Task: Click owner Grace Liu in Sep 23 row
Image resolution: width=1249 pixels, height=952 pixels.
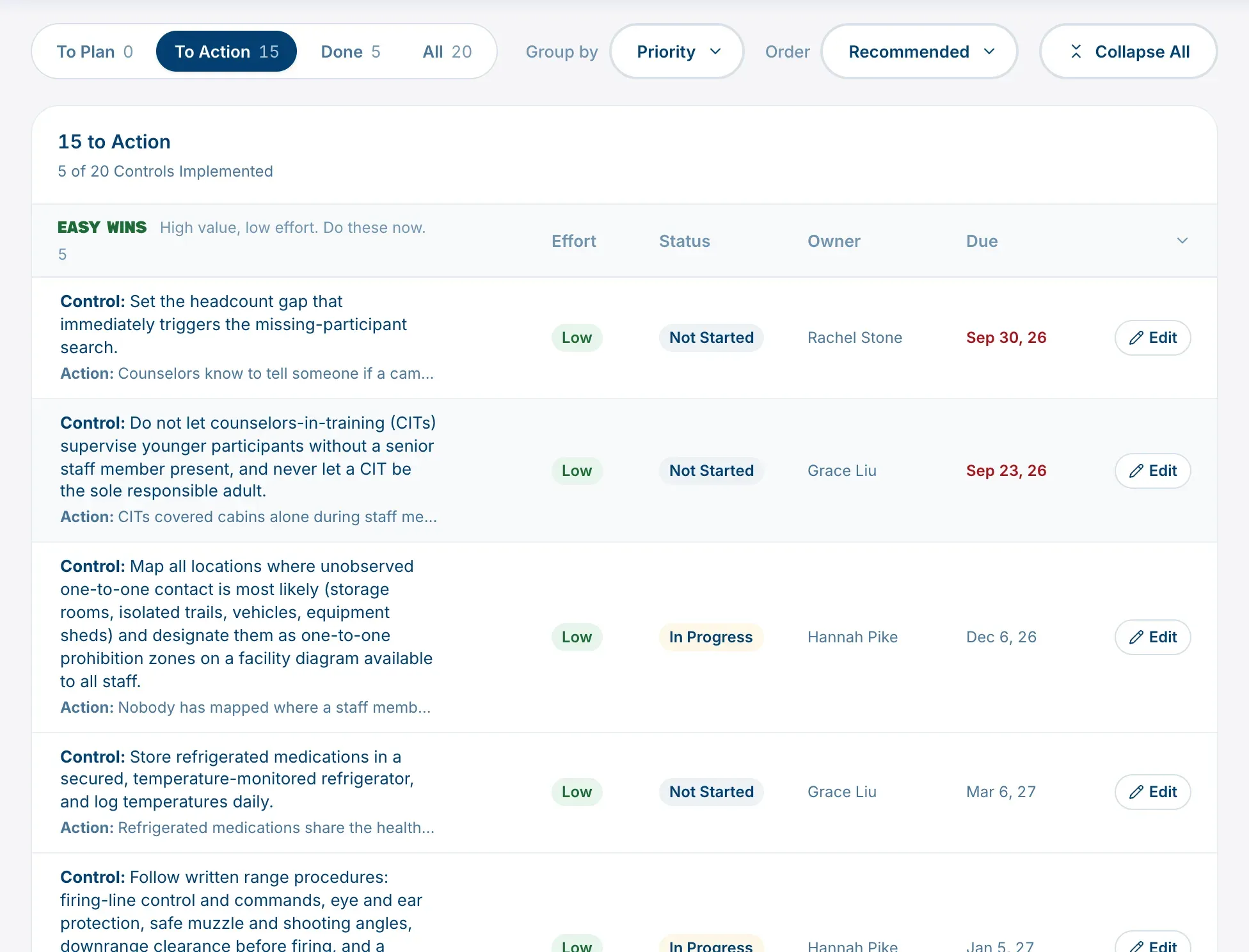Action: pyautogui.click(x=842, y=471)
